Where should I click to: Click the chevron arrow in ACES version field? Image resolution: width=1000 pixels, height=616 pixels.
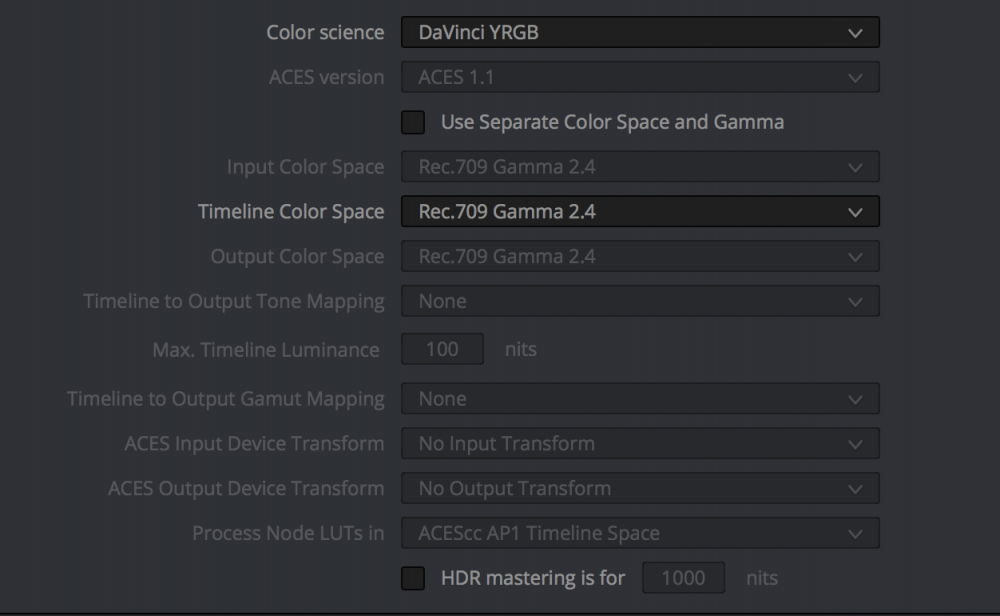pos(854,78)
